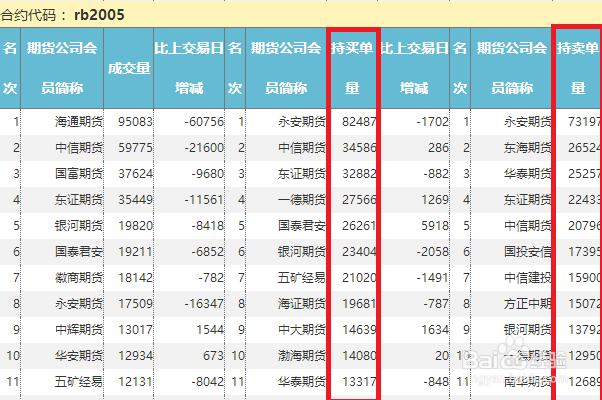Click volume value 59775
This screenshot has height=400, width=602.
pyautogui.click(x=136, y=148)
